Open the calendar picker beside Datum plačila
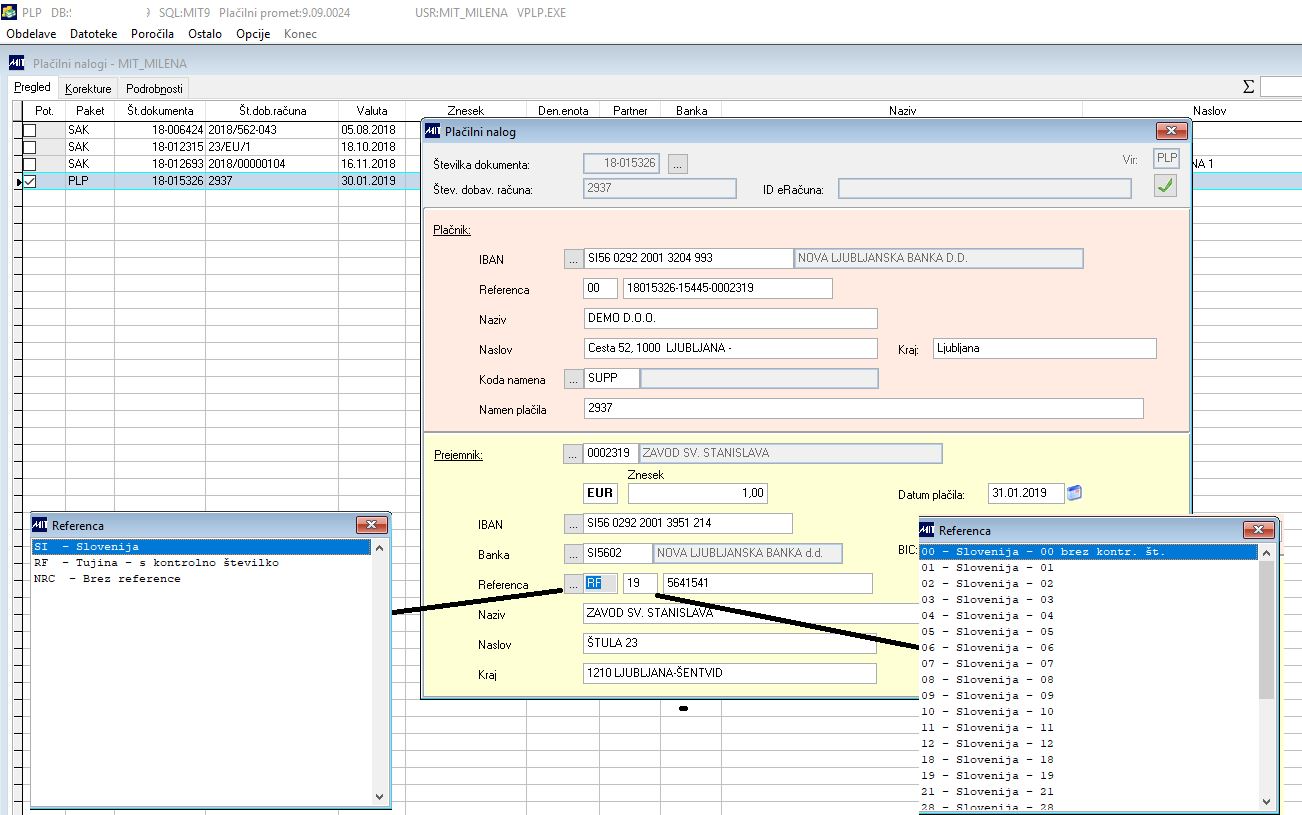This screenshot has width=1302, height=815. [1075, 493]
